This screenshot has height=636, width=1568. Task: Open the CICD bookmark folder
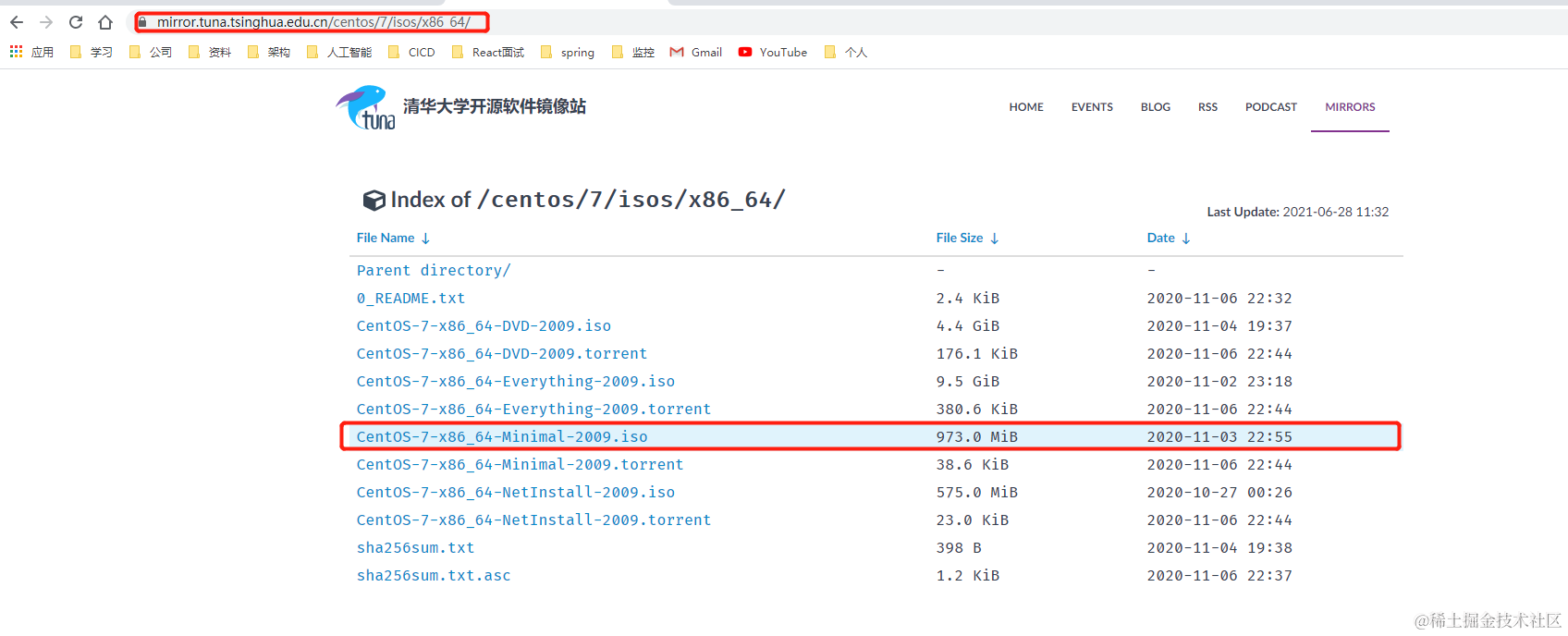(411, 52)
